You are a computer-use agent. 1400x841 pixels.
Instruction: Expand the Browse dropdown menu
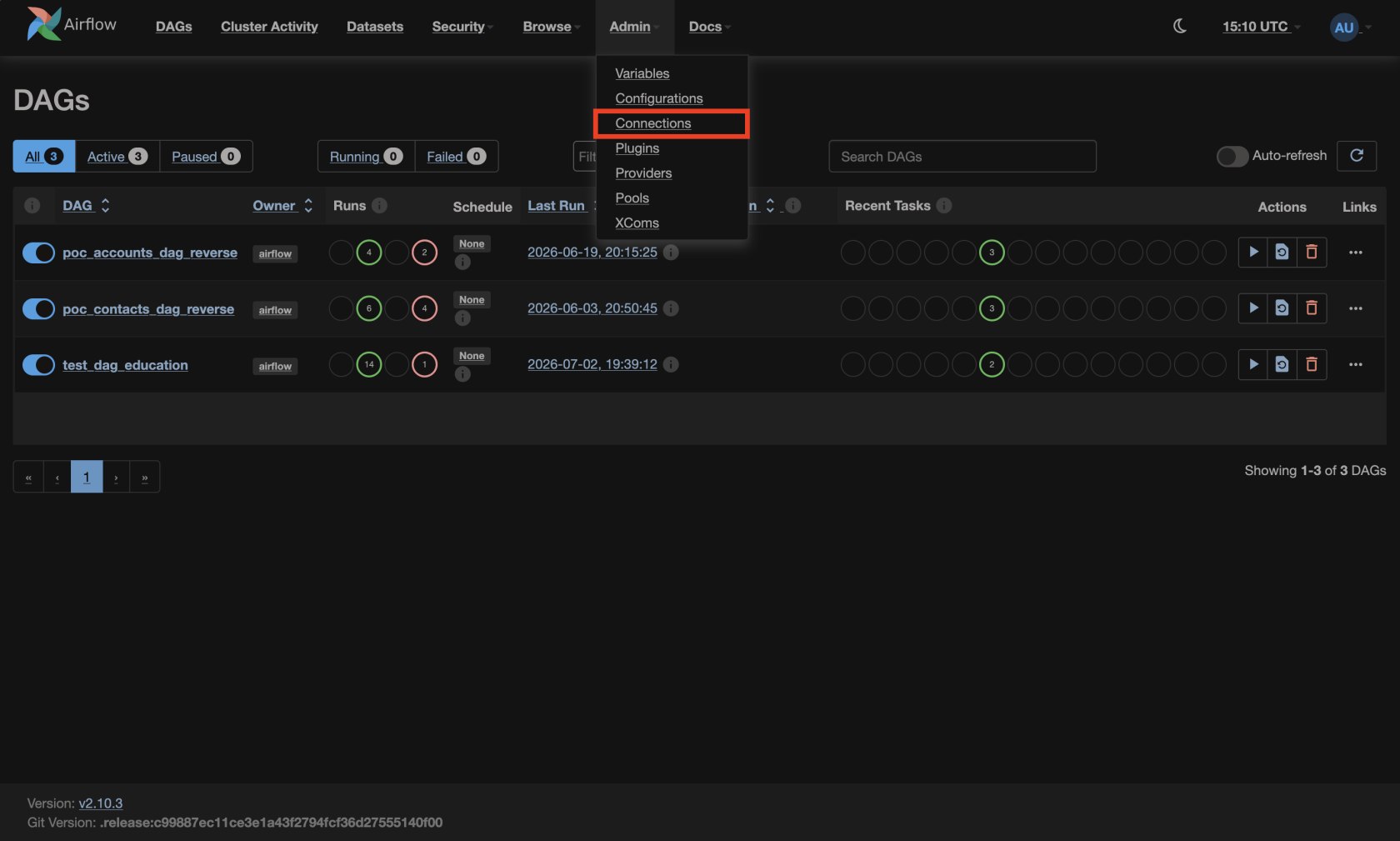[552, 27]
